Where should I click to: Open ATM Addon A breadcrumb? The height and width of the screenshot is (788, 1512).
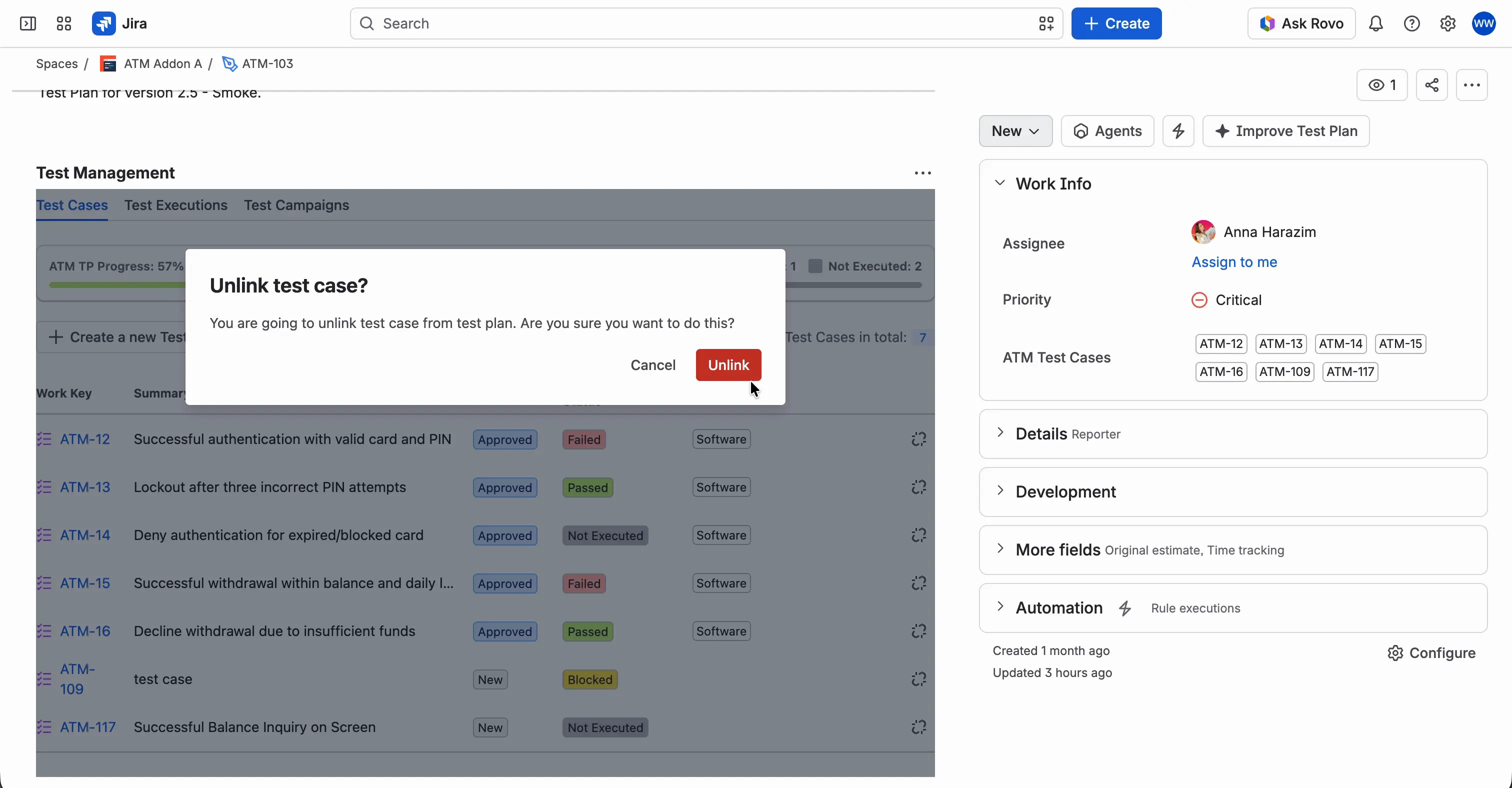(x=162, y=63)
